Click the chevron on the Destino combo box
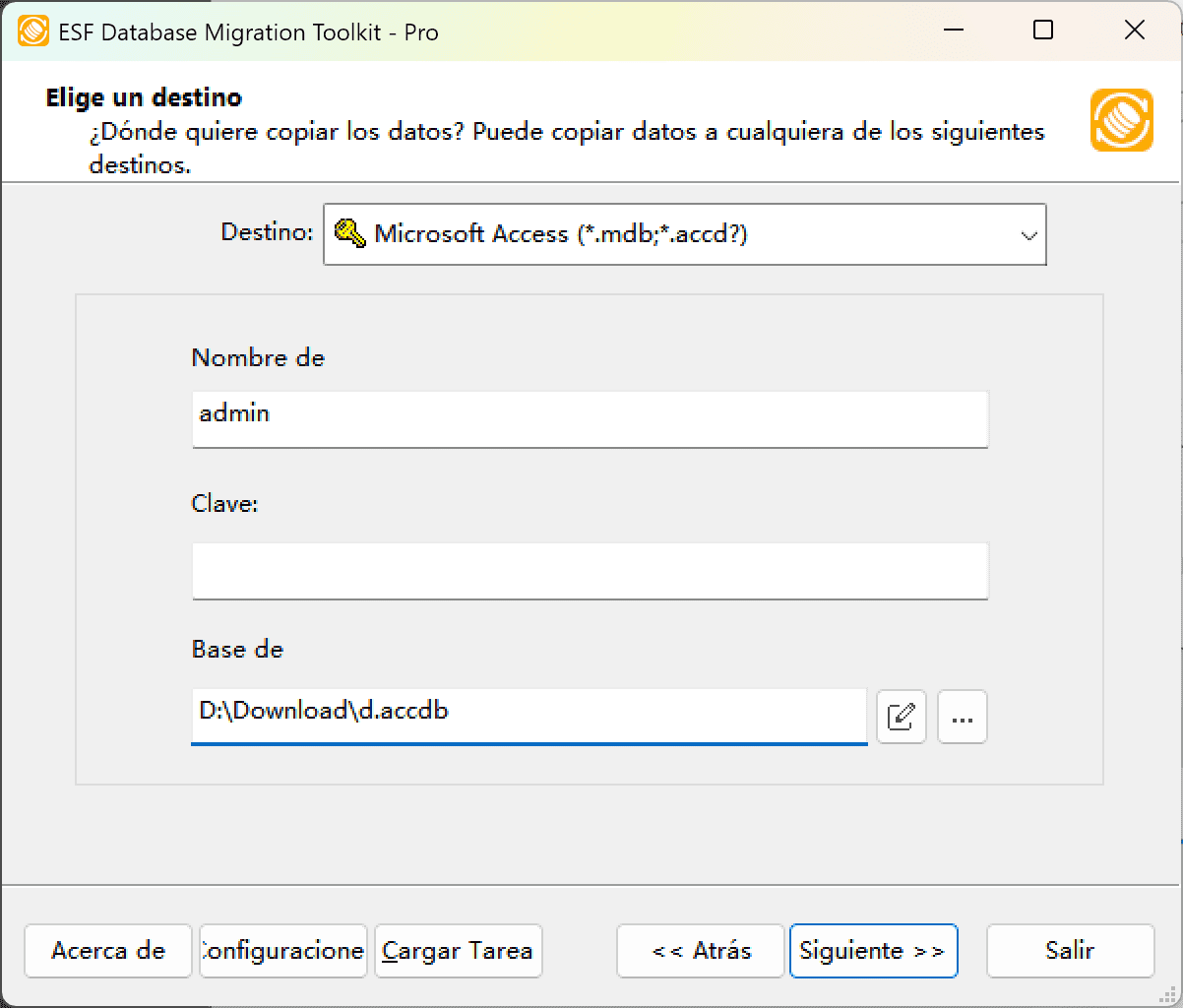 click(x=1029, y=234)
